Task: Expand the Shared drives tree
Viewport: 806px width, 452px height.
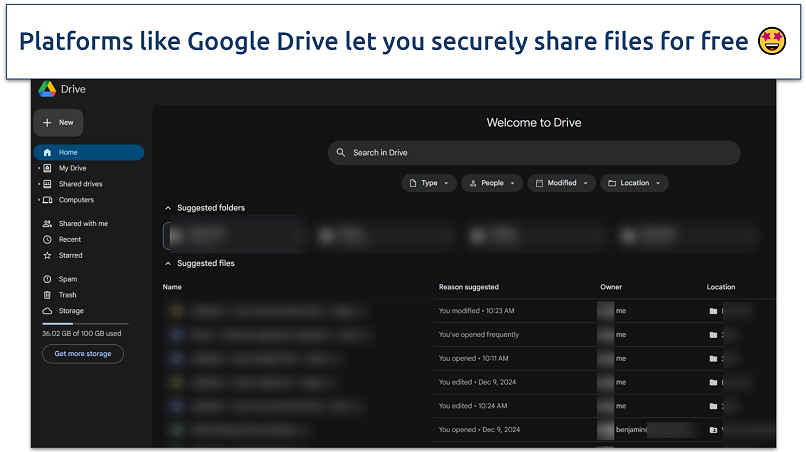Action: 39,184
